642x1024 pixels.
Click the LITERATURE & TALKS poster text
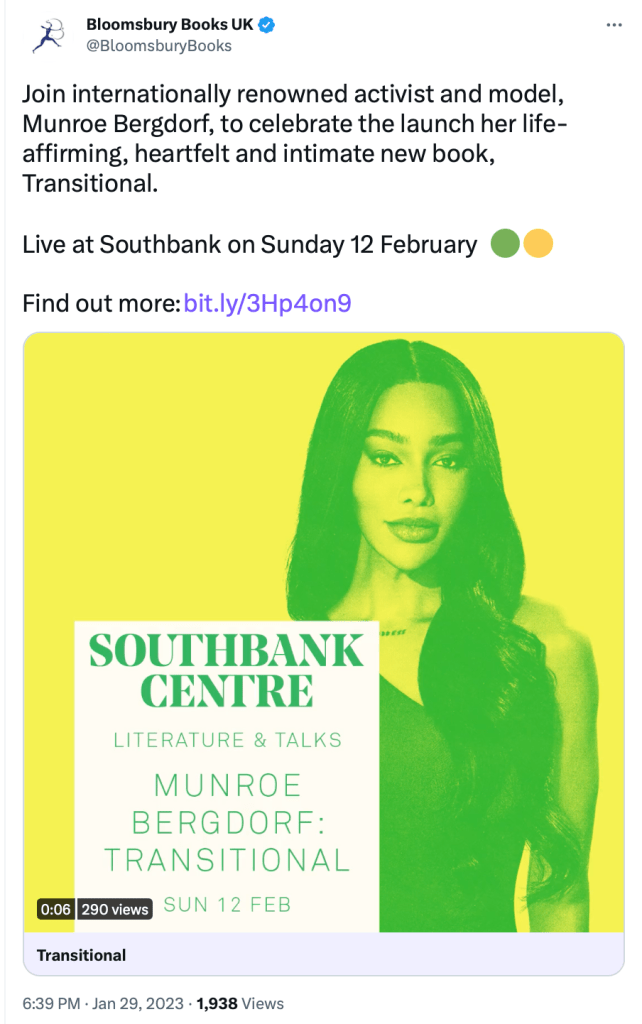coord(228,741)
